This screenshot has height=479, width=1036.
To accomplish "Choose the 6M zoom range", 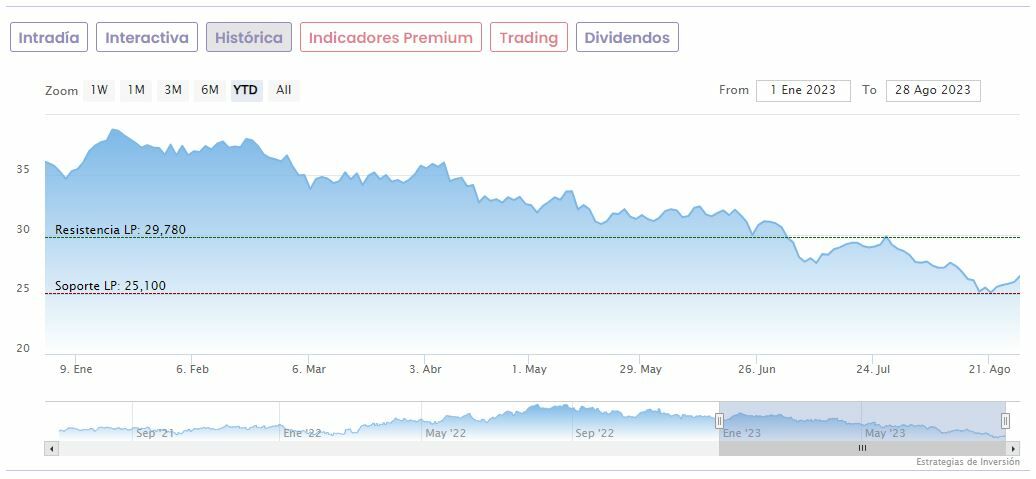I will click(209, 90).
